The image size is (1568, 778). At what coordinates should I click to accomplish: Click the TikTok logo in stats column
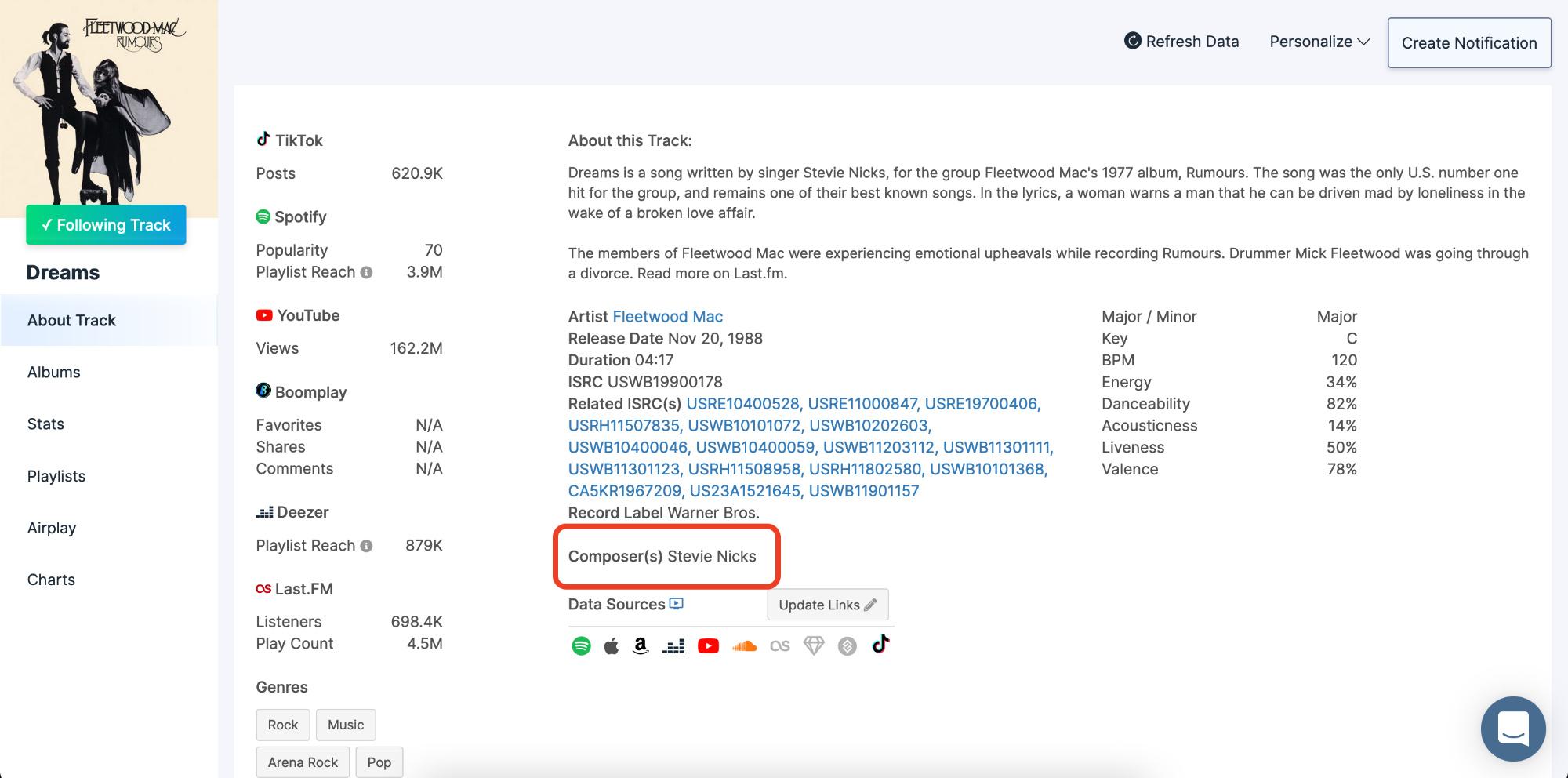pos(263,140)
